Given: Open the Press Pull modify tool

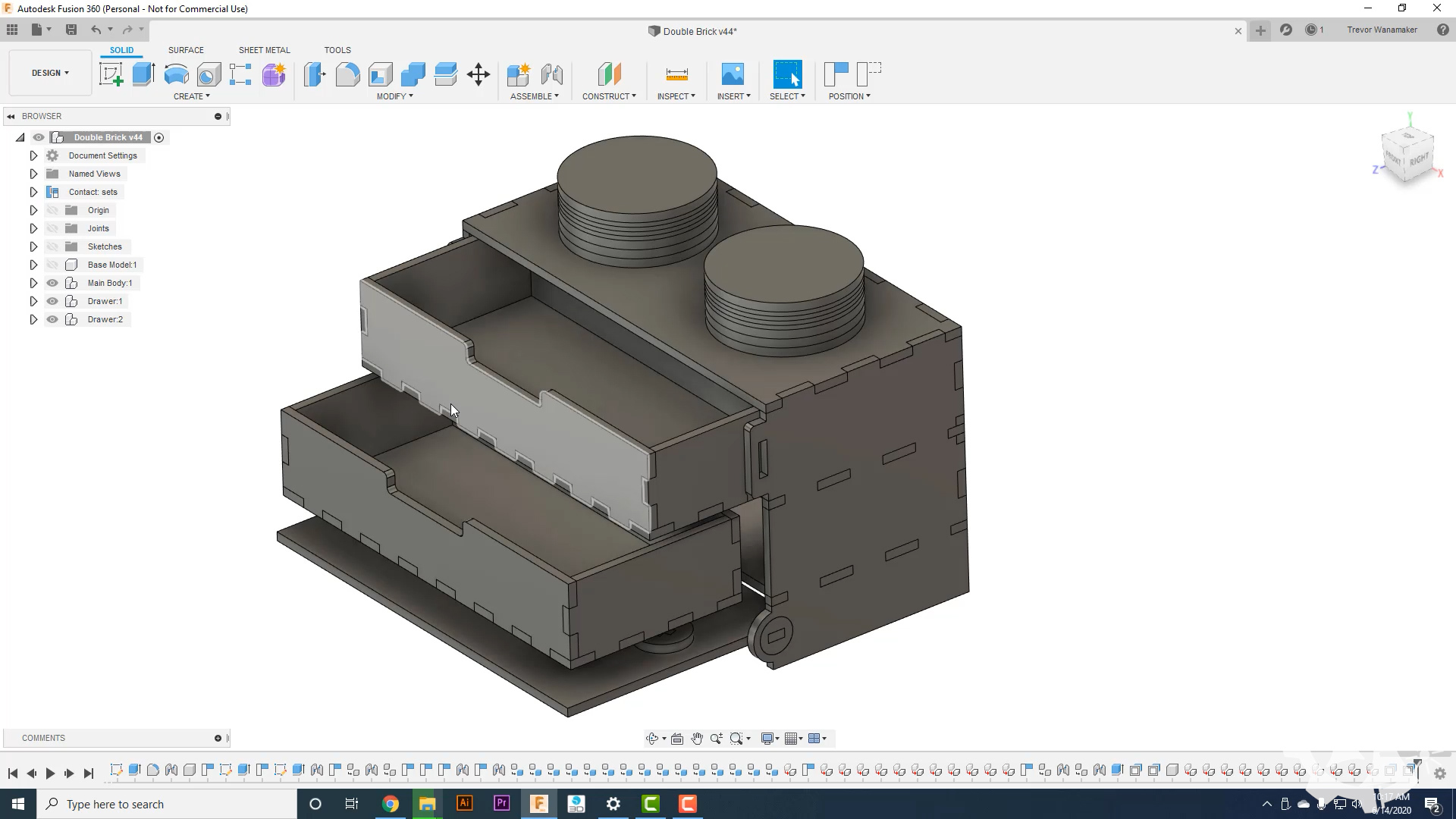Looking at the screenshot, I should 314,74.
